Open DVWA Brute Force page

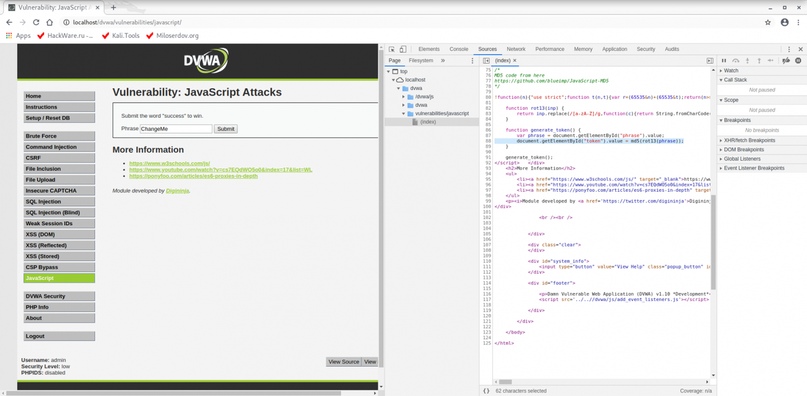[59, 136]
